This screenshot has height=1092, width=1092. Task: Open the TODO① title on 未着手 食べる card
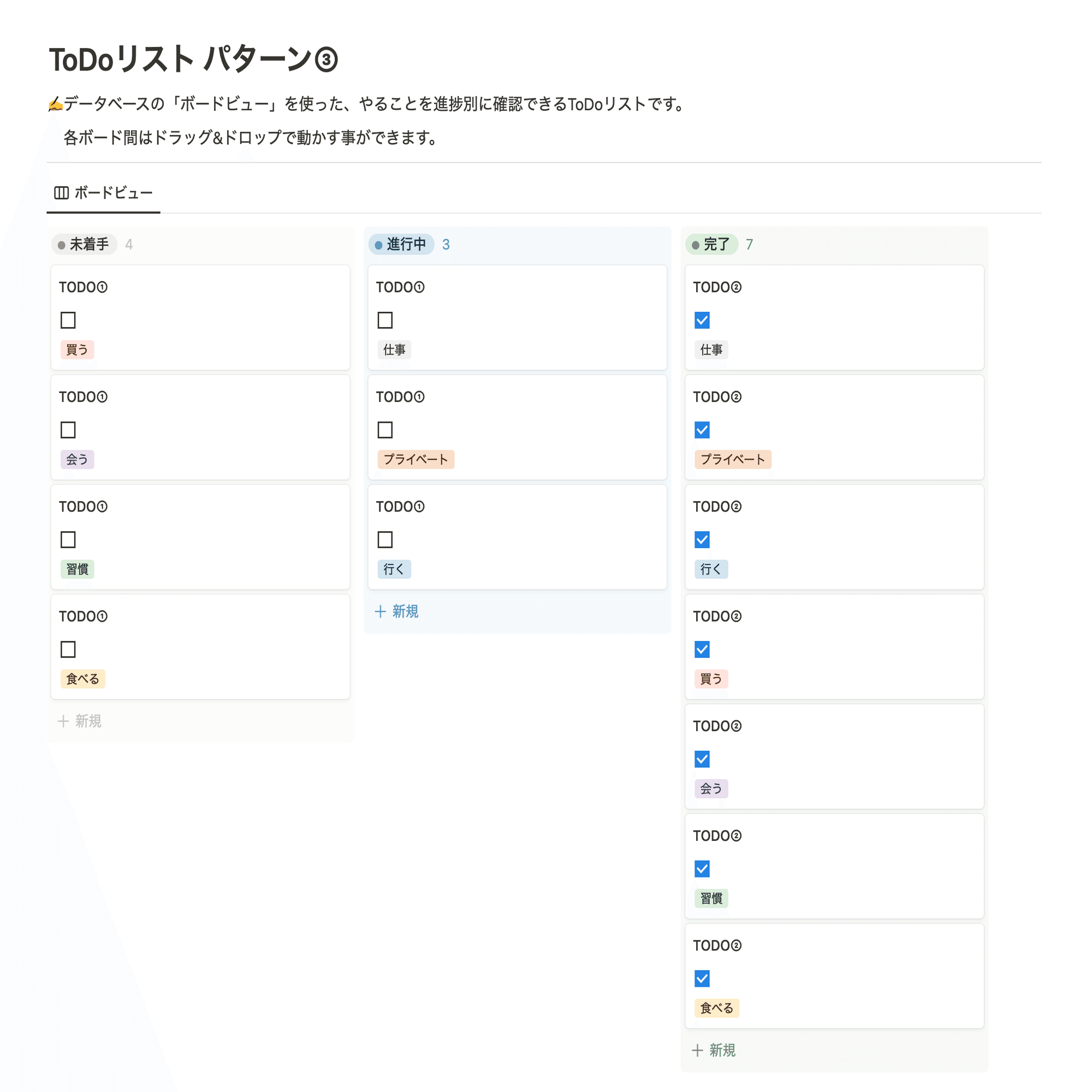tap(83, 616)
